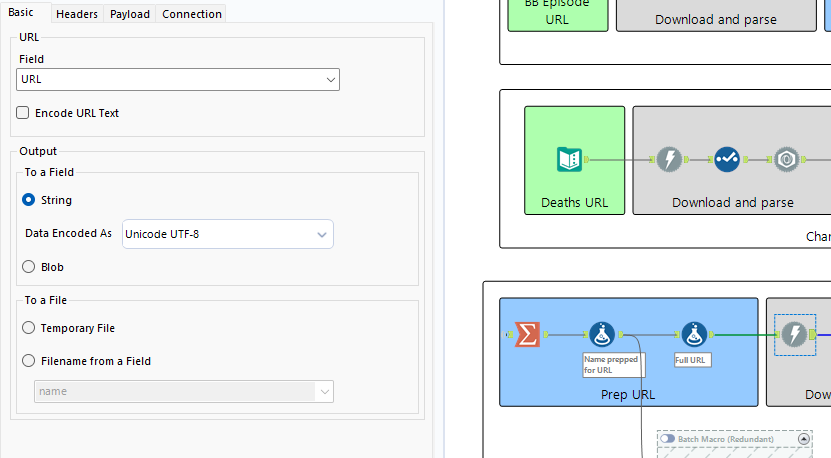Choose the Temporary File option
This screenshot has width=831, height=458.
click(x=29, y=328)
